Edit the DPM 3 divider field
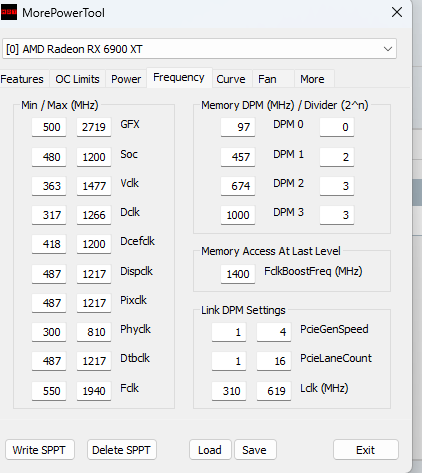 pos(337,215)
